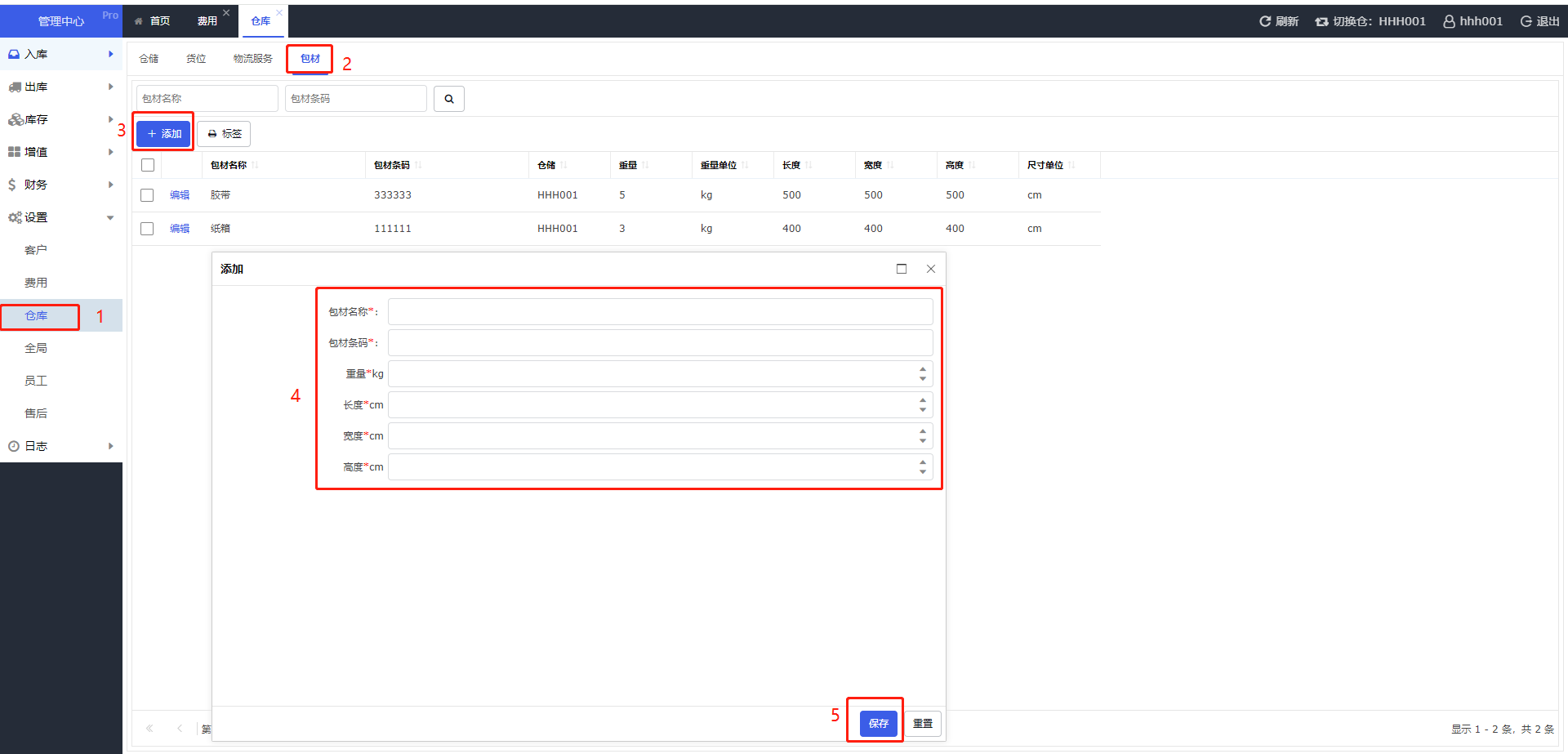
Task: Open the hhh001 user profile
Action: (x=1472, y=21)
